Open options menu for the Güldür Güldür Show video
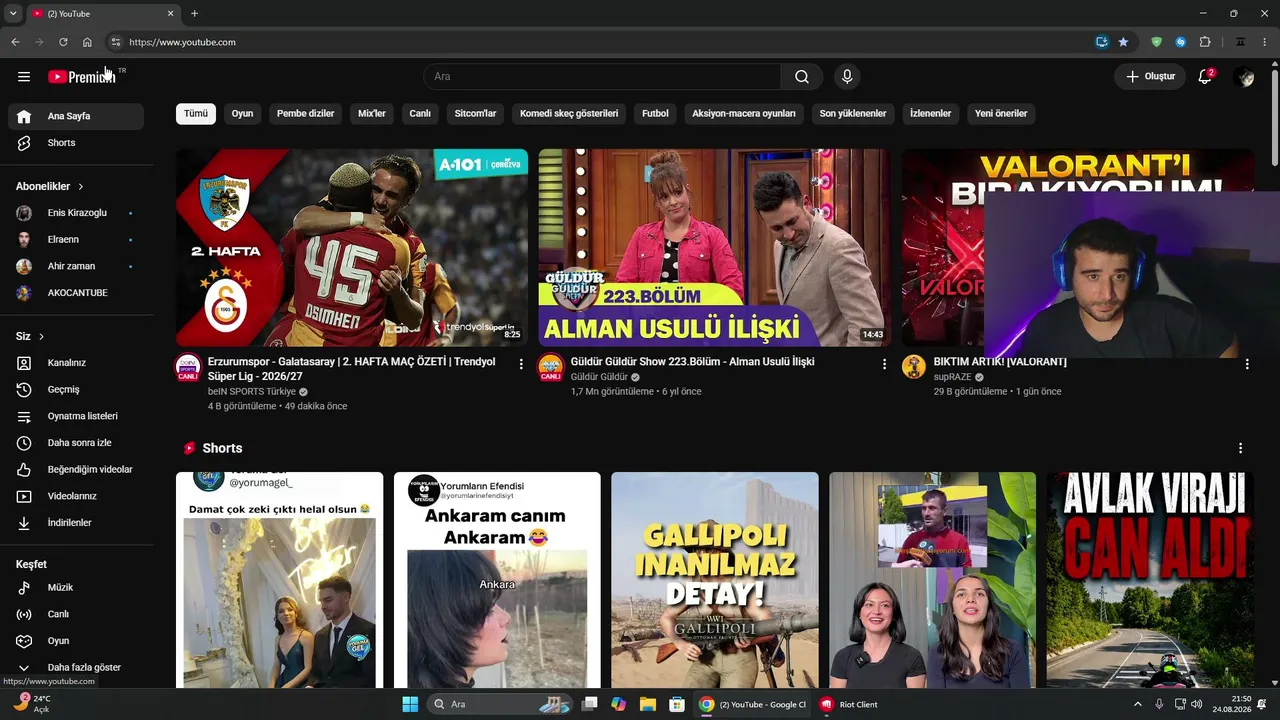This screenshot has width=1280, height=720. pyautogui.click(x=884, y=364)
